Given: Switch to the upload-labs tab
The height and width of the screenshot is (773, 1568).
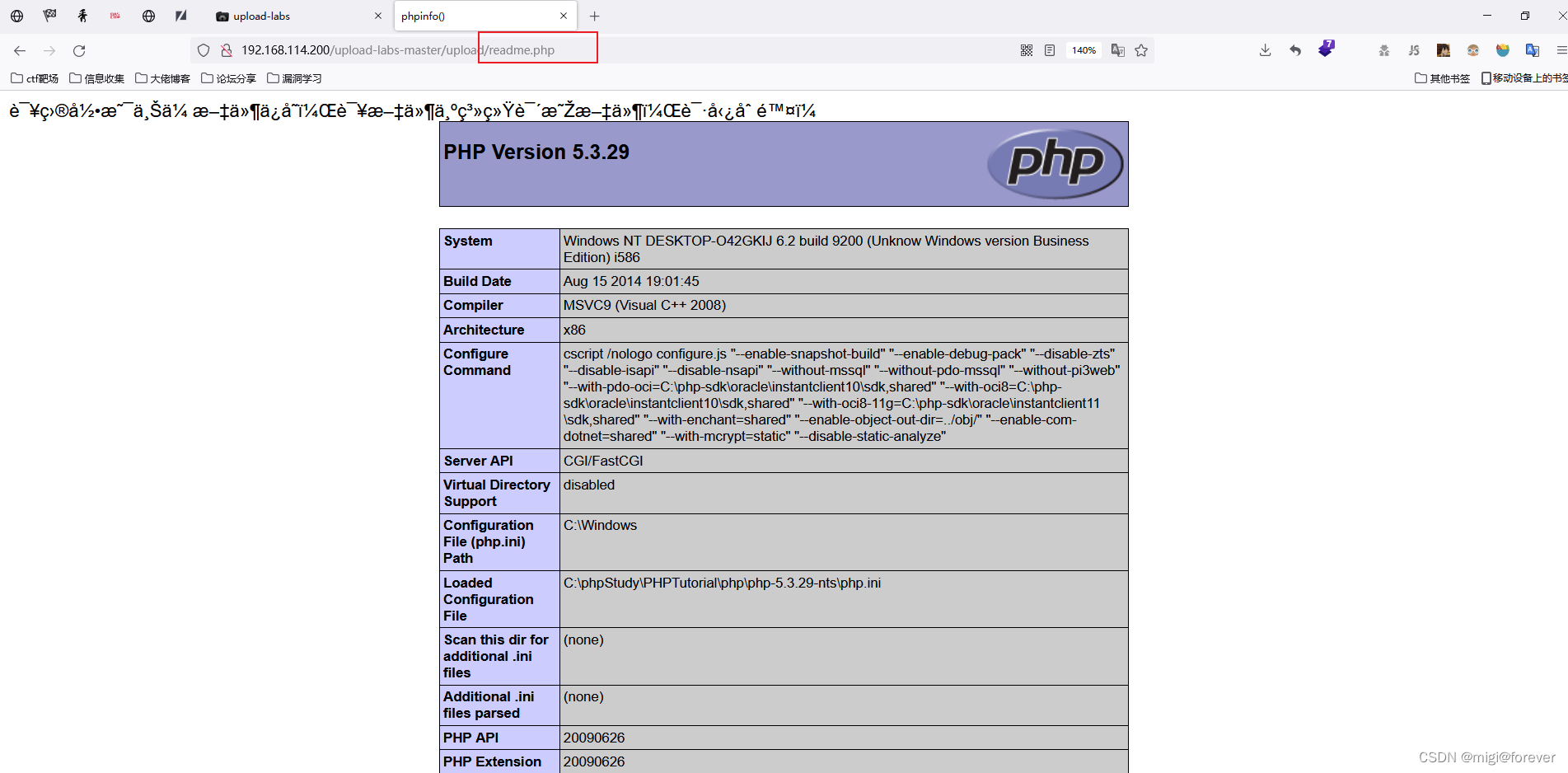Looking at the screenshot, I should point(293,16).
